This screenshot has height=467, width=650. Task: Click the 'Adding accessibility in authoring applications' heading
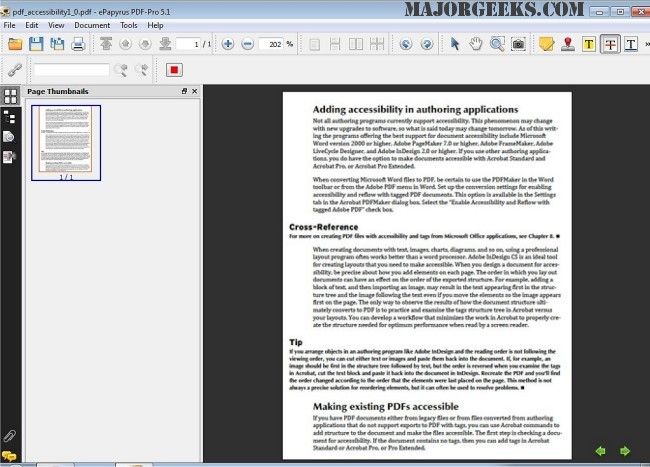[415, 109]
